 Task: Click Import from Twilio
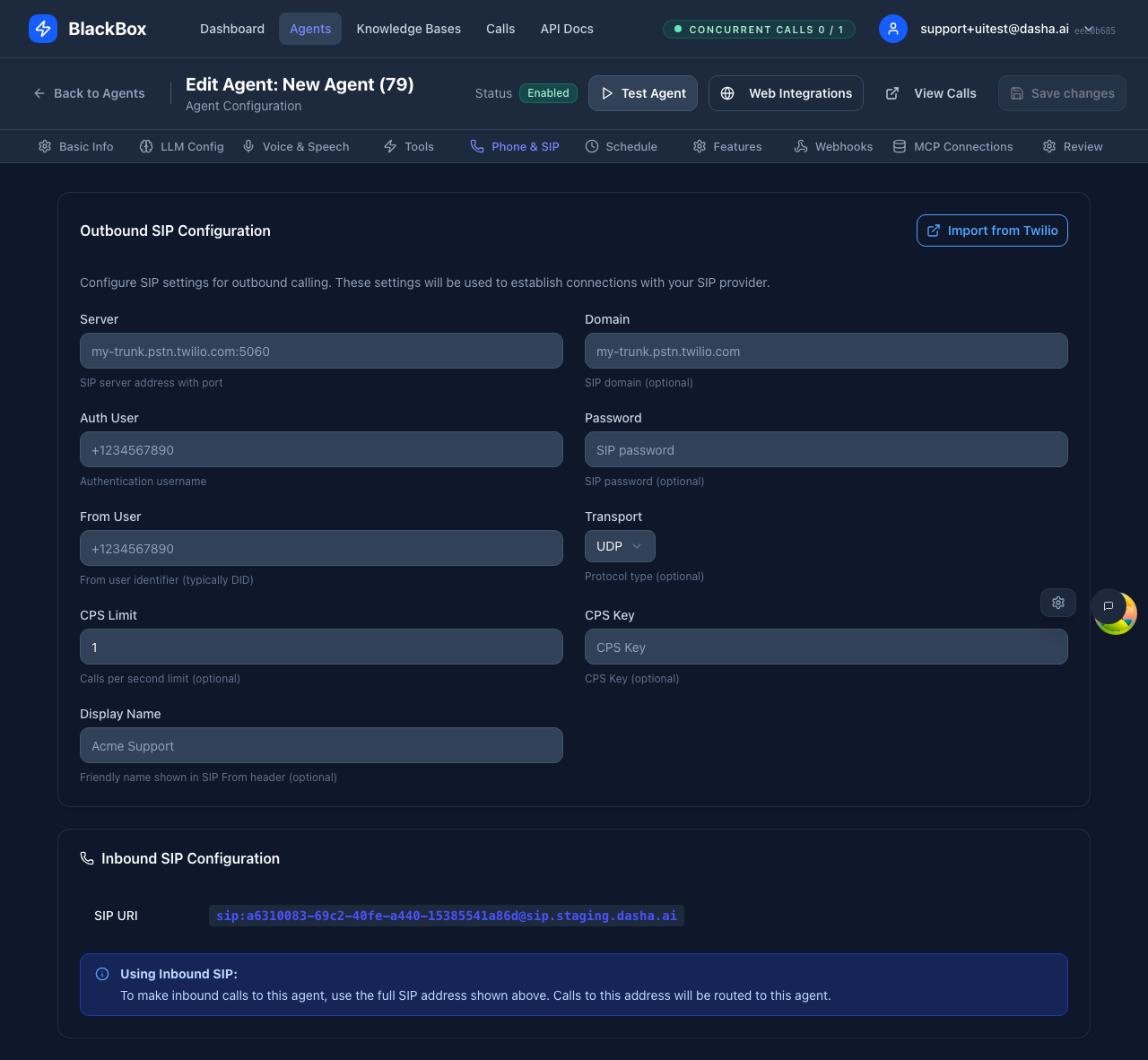992,230
